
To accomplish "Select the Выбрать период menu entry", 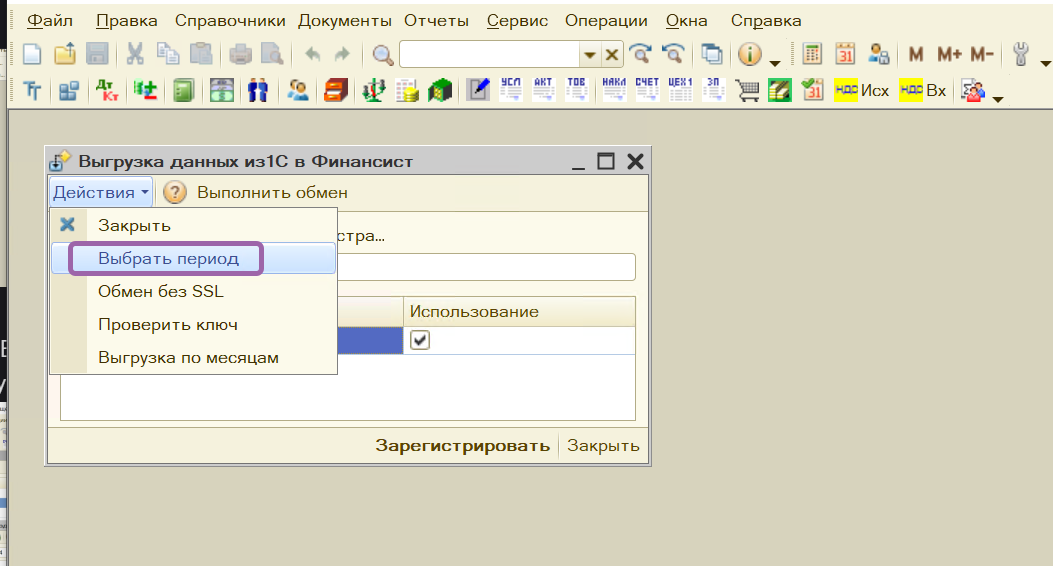I will tap(168, 258).
